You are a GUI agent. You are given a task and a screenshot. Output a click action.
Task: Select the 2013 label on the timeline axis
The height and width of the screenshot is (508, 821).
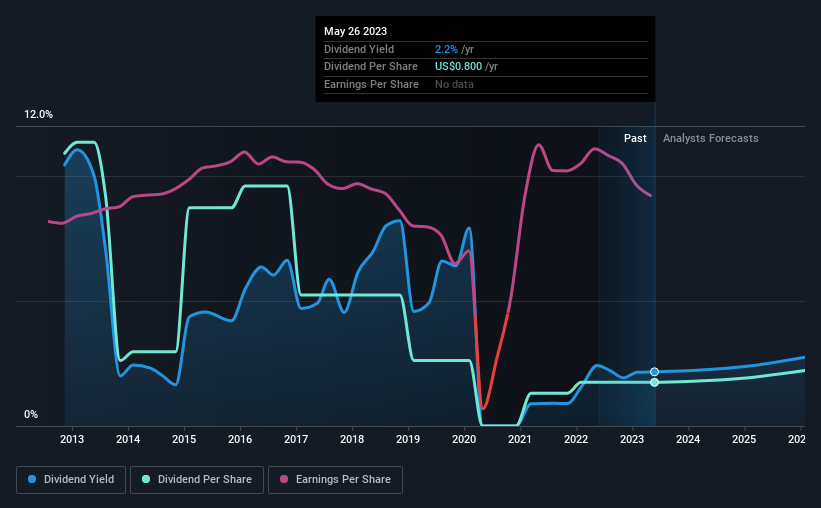click(x=72, y=439)
